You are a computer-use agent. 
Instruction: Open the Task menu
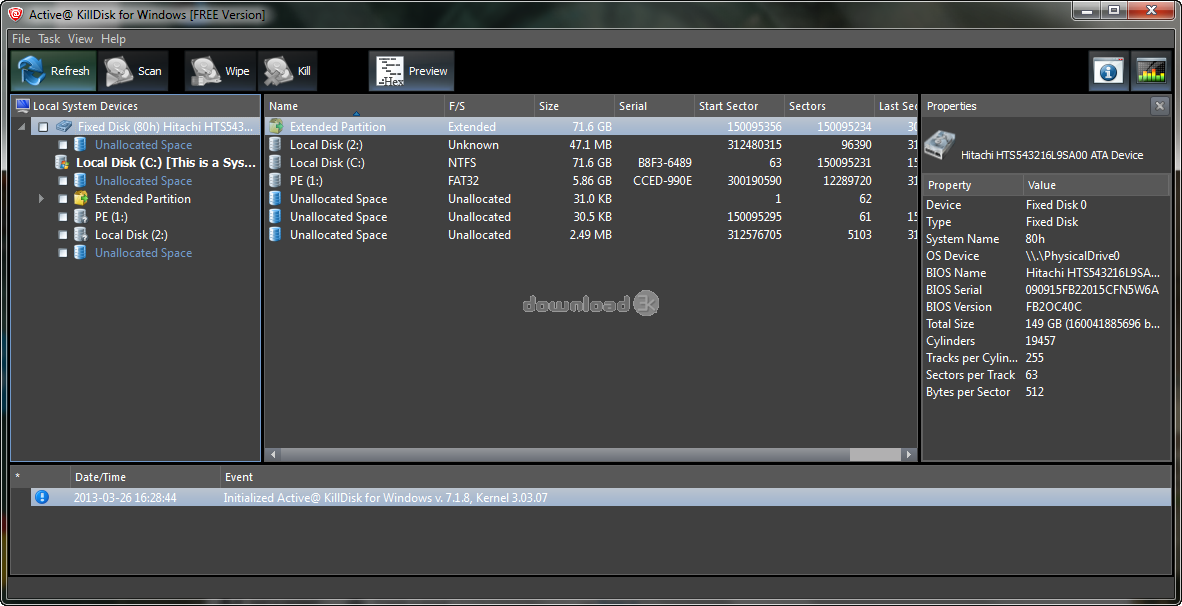point(49,39)
